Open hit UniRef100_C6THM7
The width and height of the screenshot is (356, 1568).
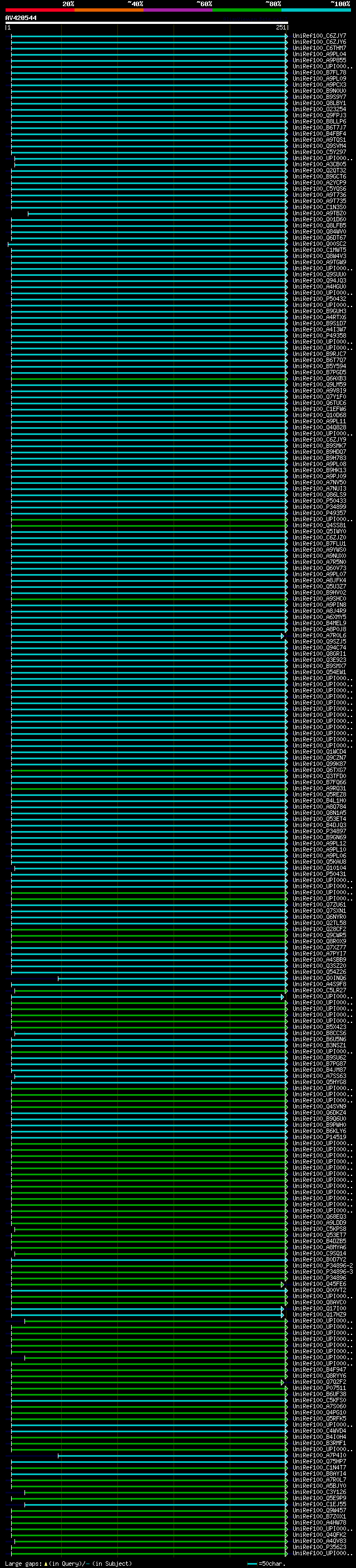point(319,48)
